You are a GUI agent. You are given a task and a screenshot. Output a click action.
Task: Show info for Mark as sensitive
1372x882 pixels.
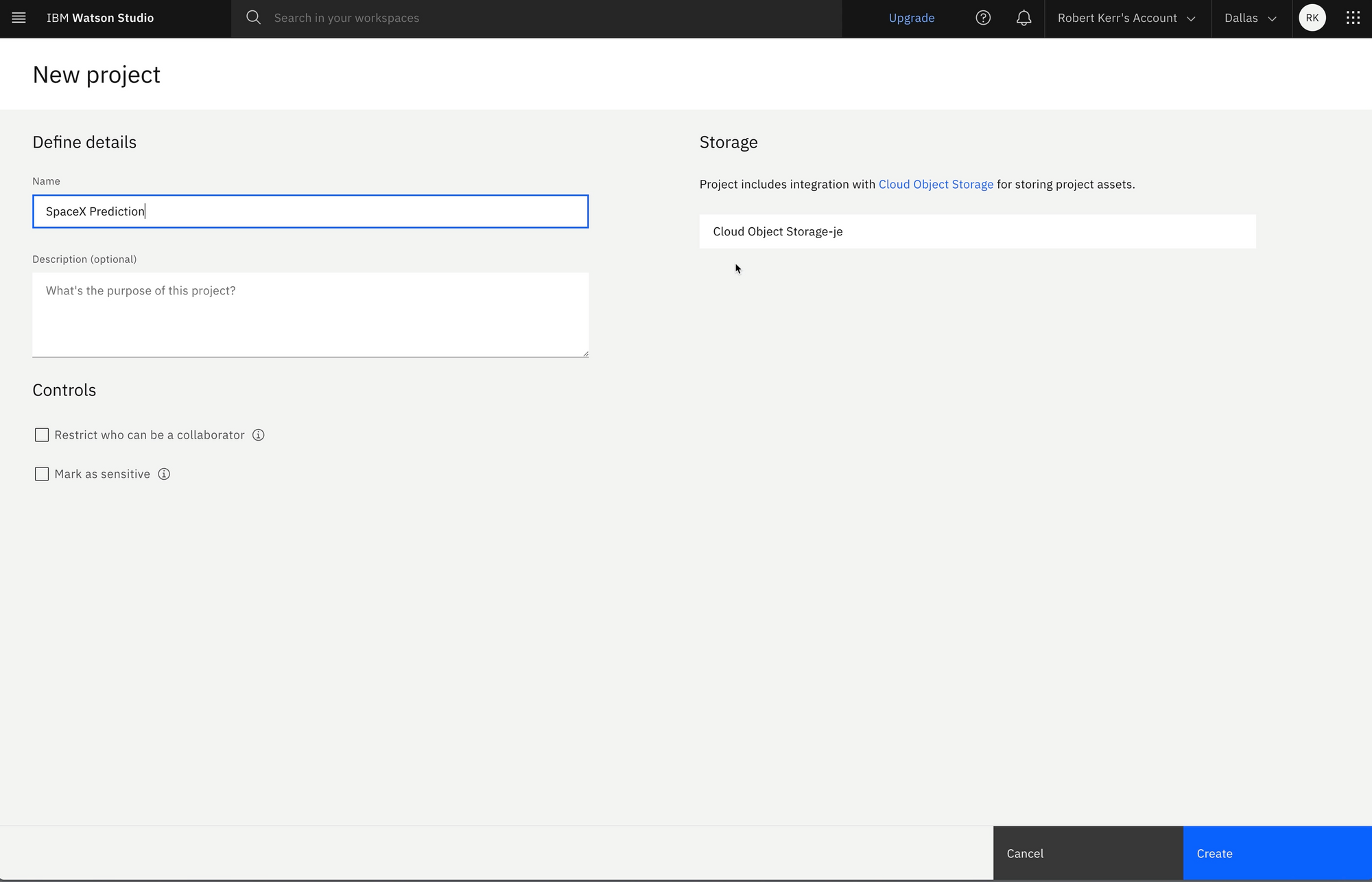pyautogui.click(x=164, y=474)
